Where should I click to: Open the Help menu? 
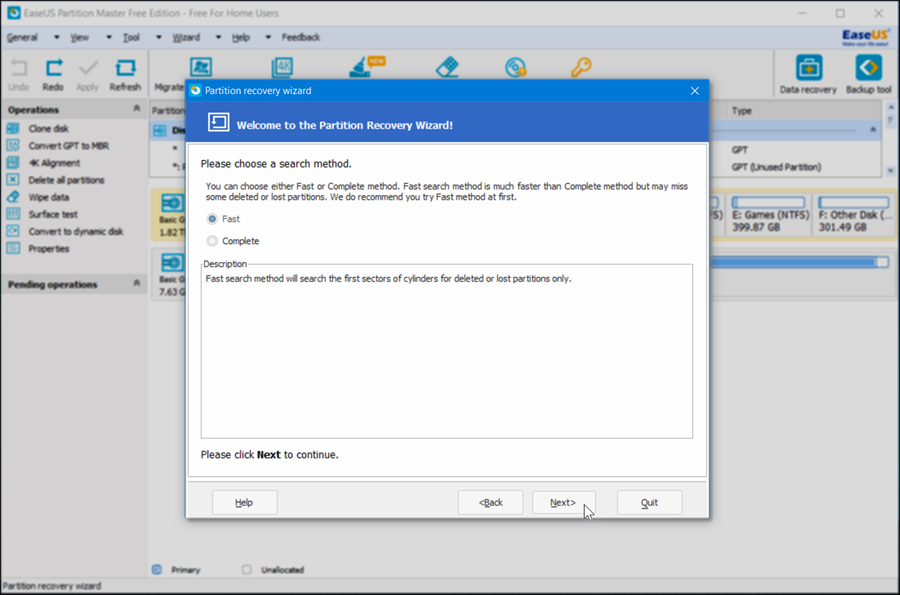[240, 37]
